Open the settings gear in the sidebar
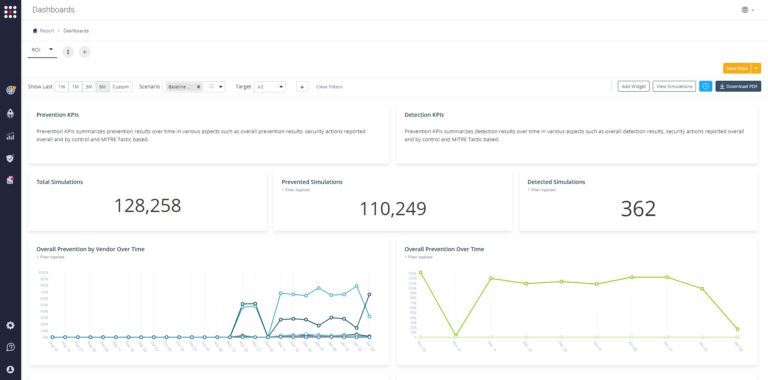This screenshot has width=768, height=380. [x=10, y=326]
